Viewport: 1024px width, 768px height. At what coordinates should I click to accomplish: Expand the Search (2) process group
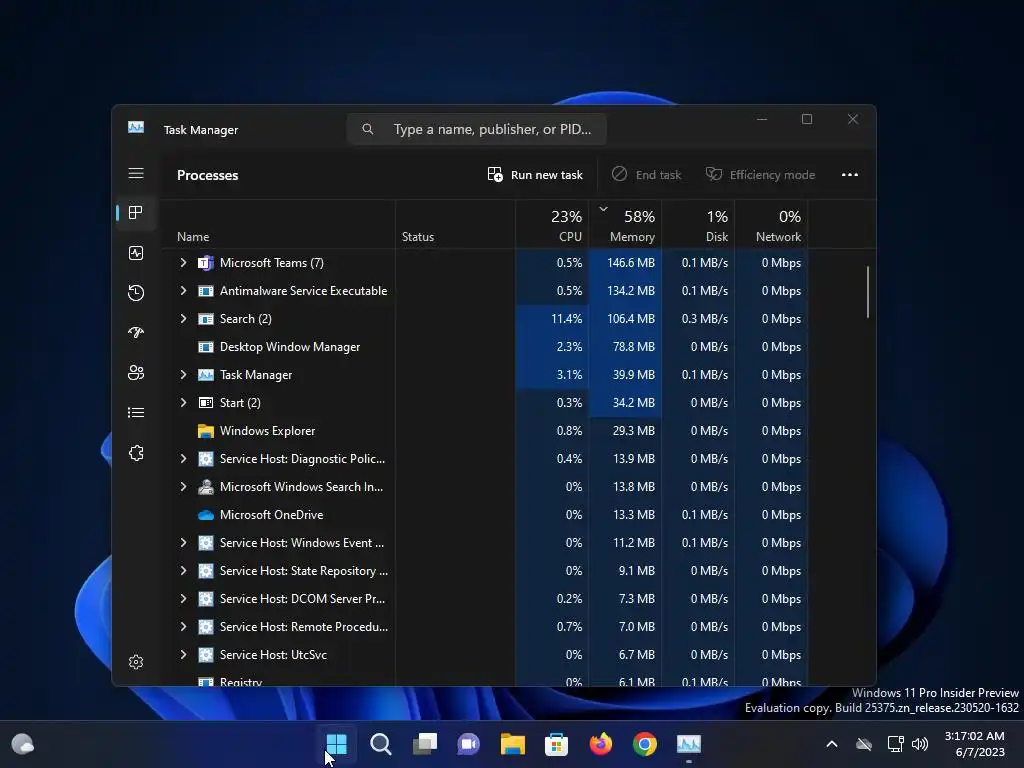tap(184, 319)
